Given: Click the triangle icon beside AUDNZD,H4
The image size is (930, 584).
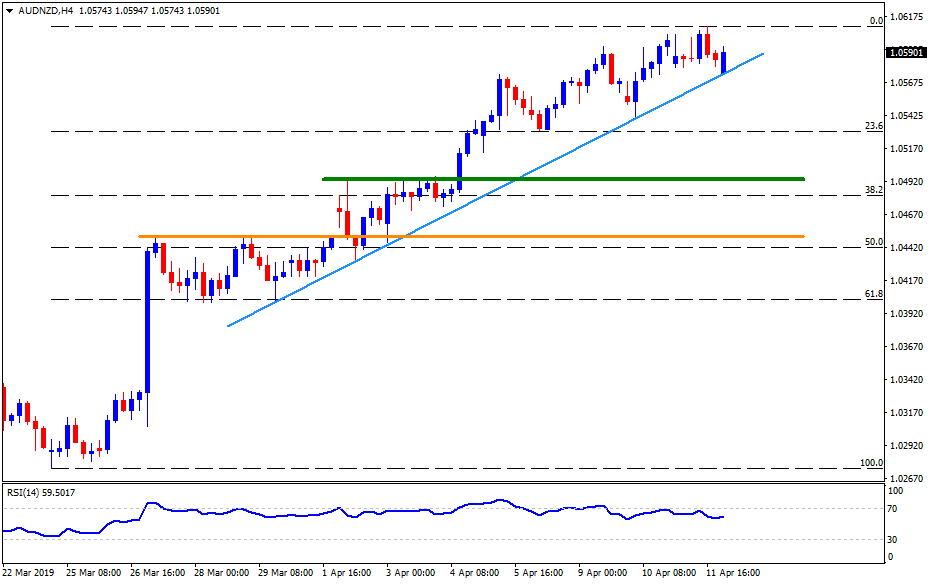Looking at the screenshot, I should click(x=9, y=10).
